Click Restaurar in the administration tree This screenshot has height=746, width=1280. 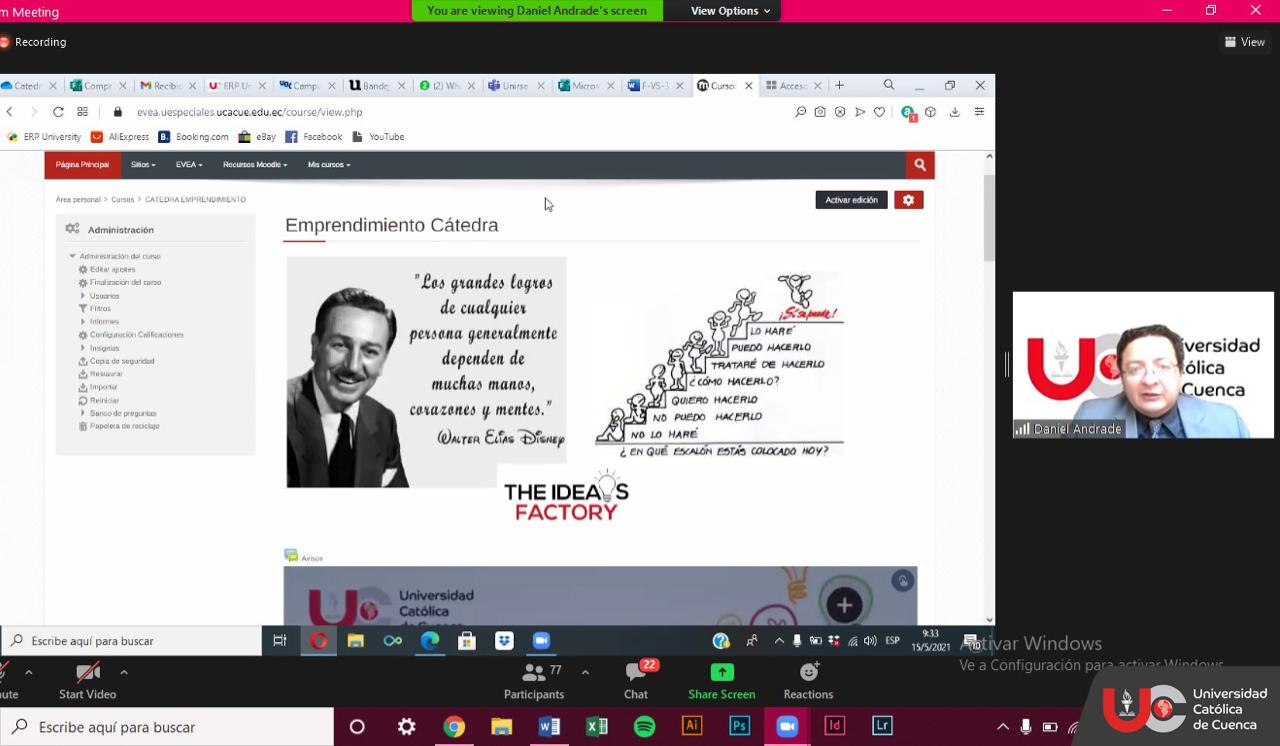(x=106, y=374)
